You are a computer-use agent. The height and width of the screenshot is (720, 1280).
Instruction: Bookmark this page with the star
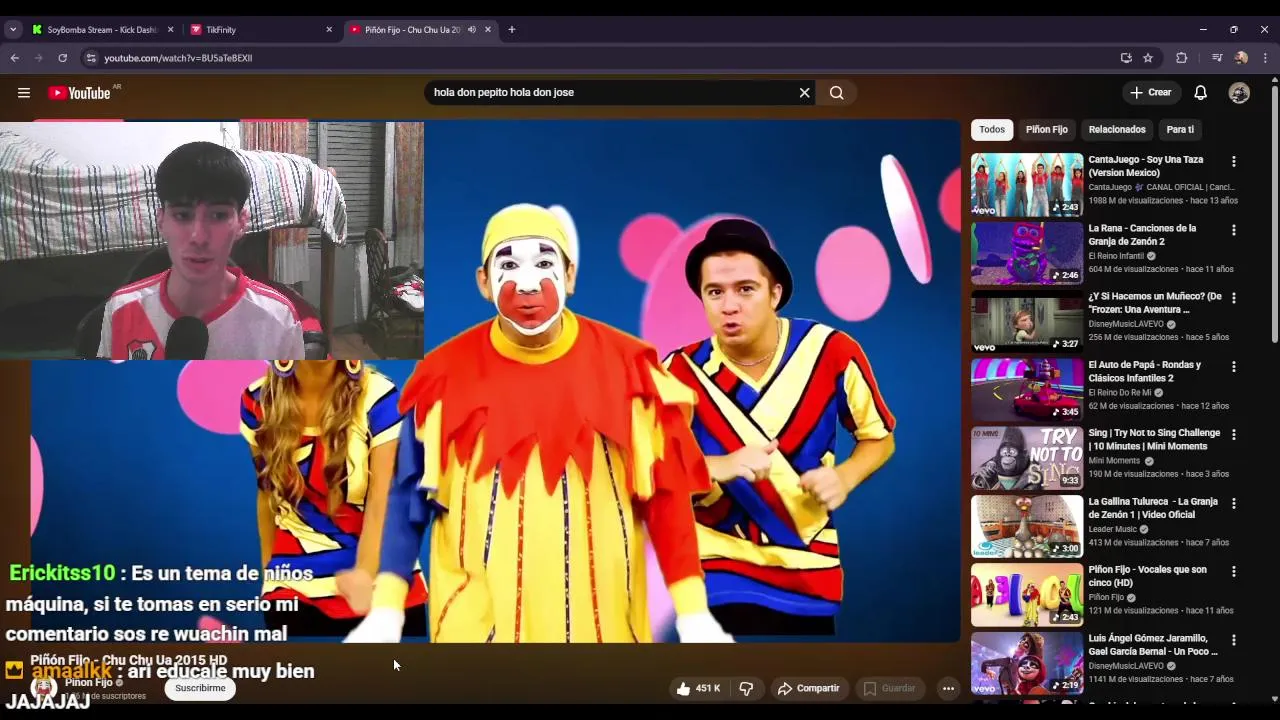[1148, 58]
